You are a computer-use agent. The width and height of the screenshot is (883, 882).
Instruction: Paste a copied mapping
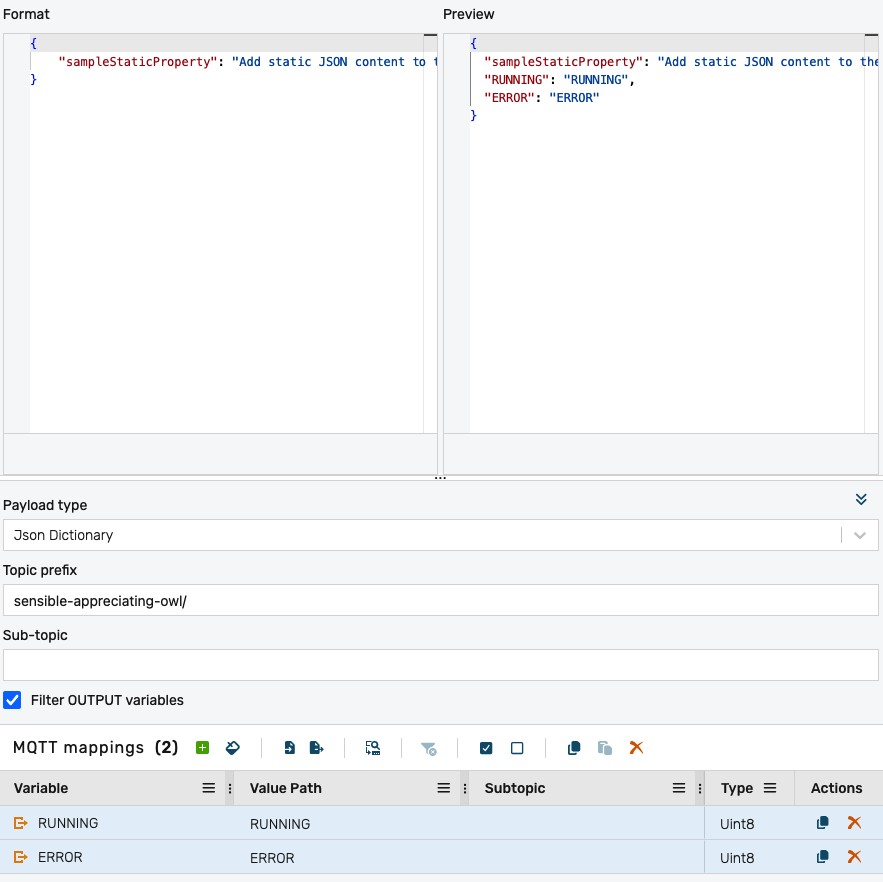click(x=604, y=748)
